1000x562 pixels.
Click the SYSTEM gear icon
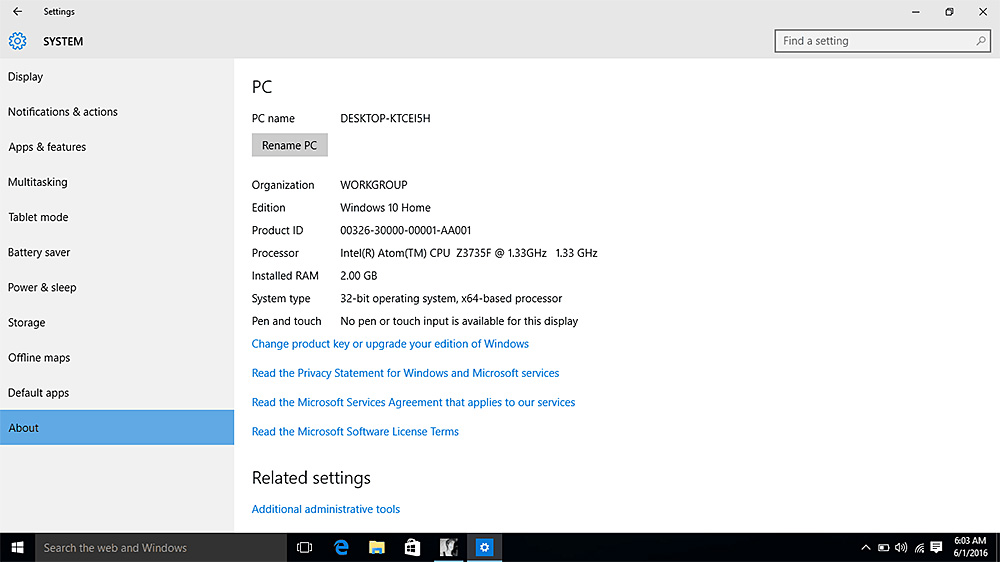(x=18, y=41)
